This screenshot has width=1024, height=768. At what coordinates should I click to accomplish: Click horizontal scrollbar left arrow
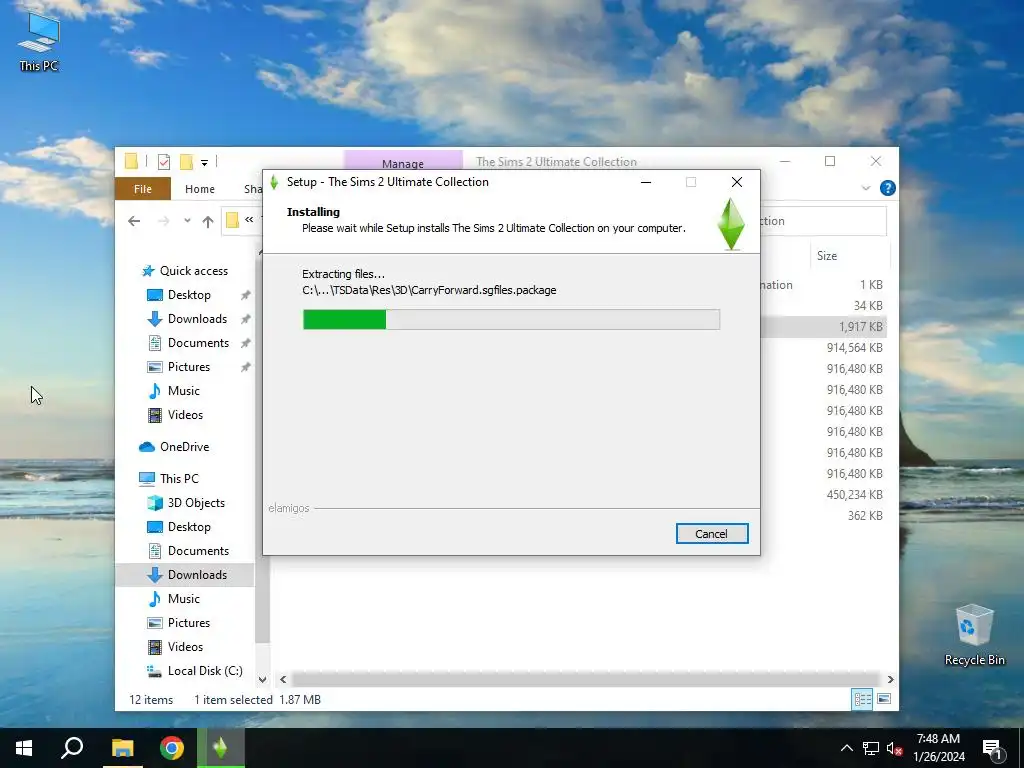(283, 679)
